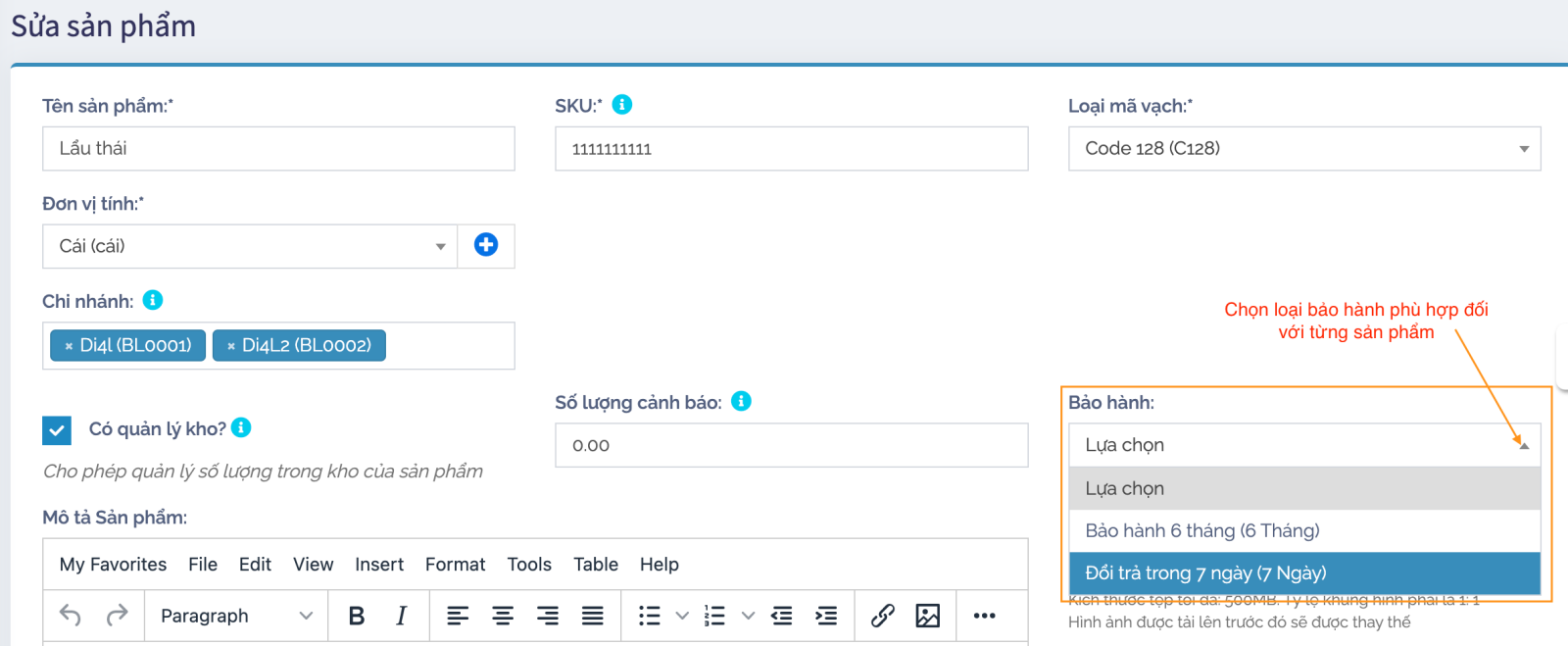Remove the Di4L2 (BL0002) branch tag
The width and height of the screenshot is (1568, 646).
point(231,346)
